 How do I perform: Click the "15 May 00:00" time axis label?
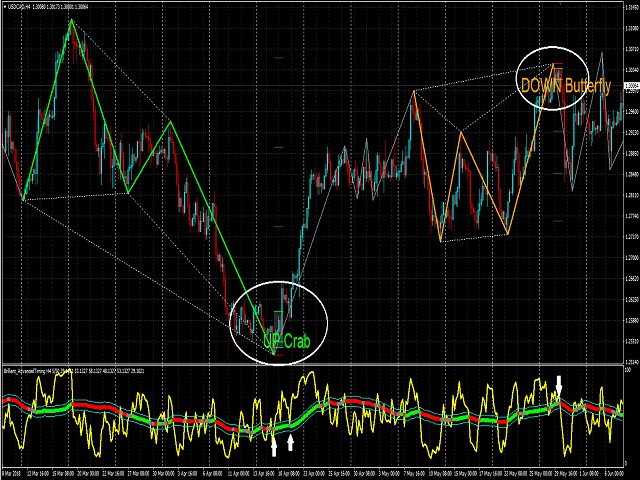tap(465, 473)
